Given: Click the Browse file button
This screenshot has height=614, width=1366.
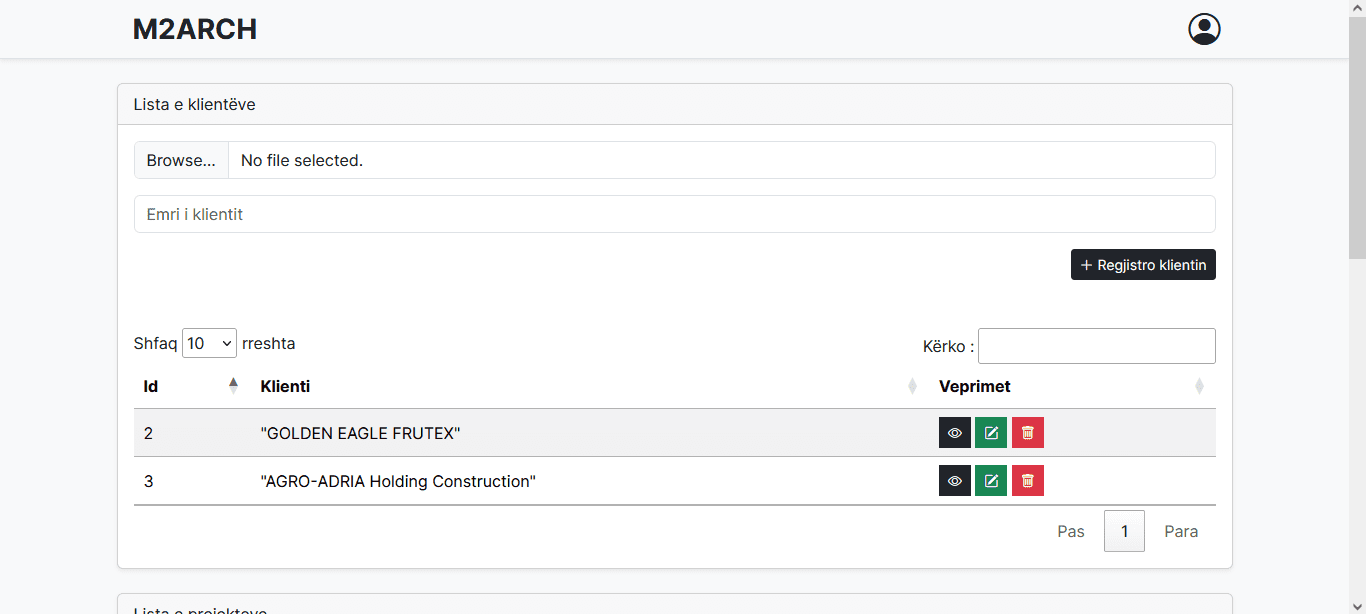Looking at the screenshot, I should pos(181,160).
